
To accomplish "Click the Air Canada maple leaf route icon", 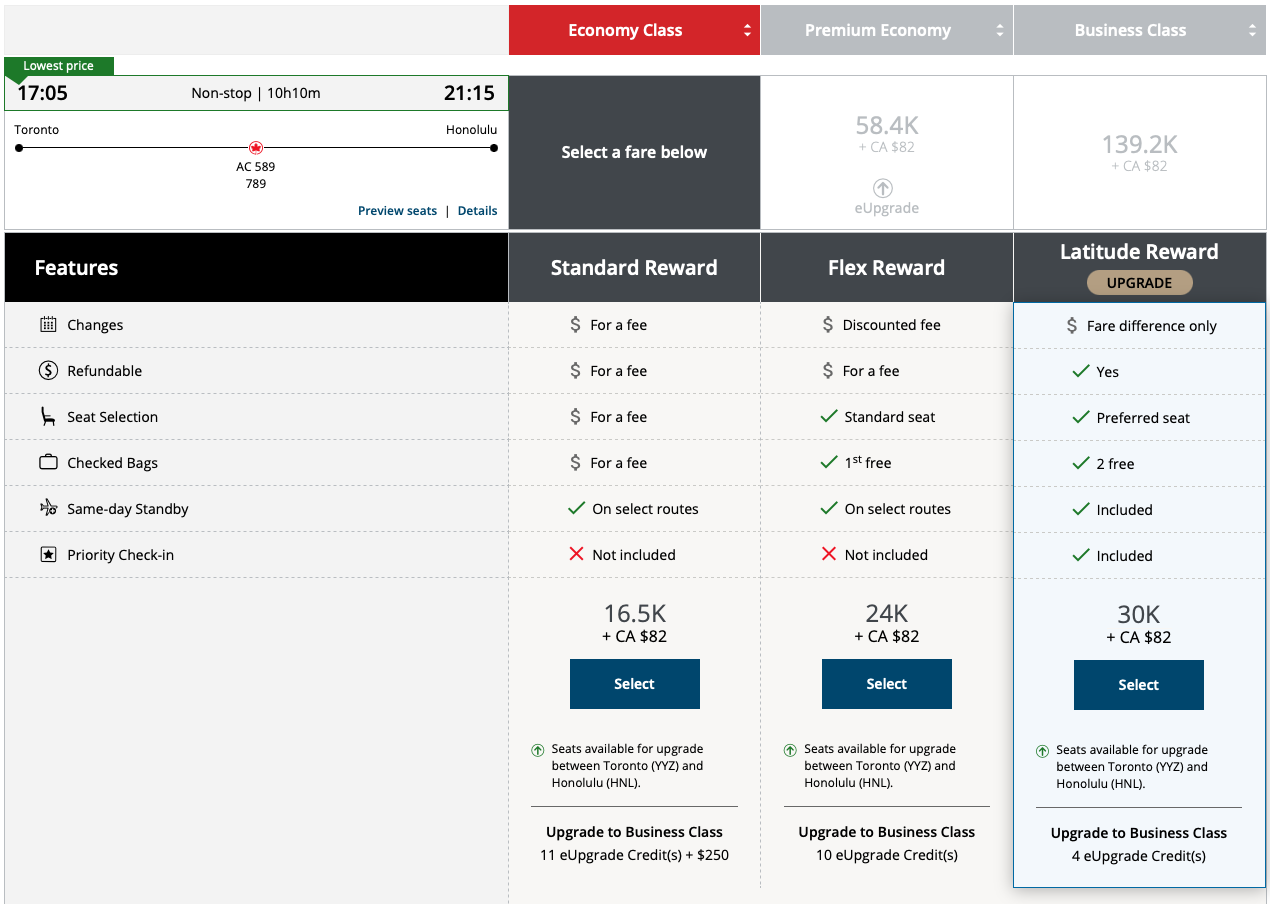I will (256, 148).
